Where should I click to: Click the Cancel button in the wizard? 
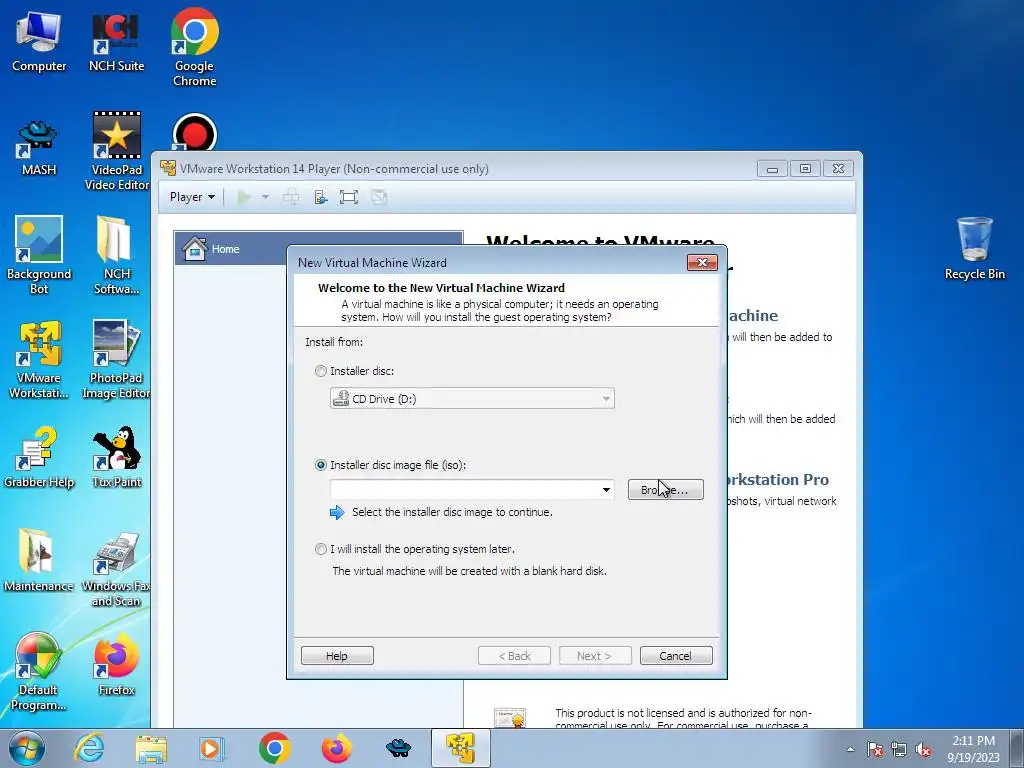(676, 656)
